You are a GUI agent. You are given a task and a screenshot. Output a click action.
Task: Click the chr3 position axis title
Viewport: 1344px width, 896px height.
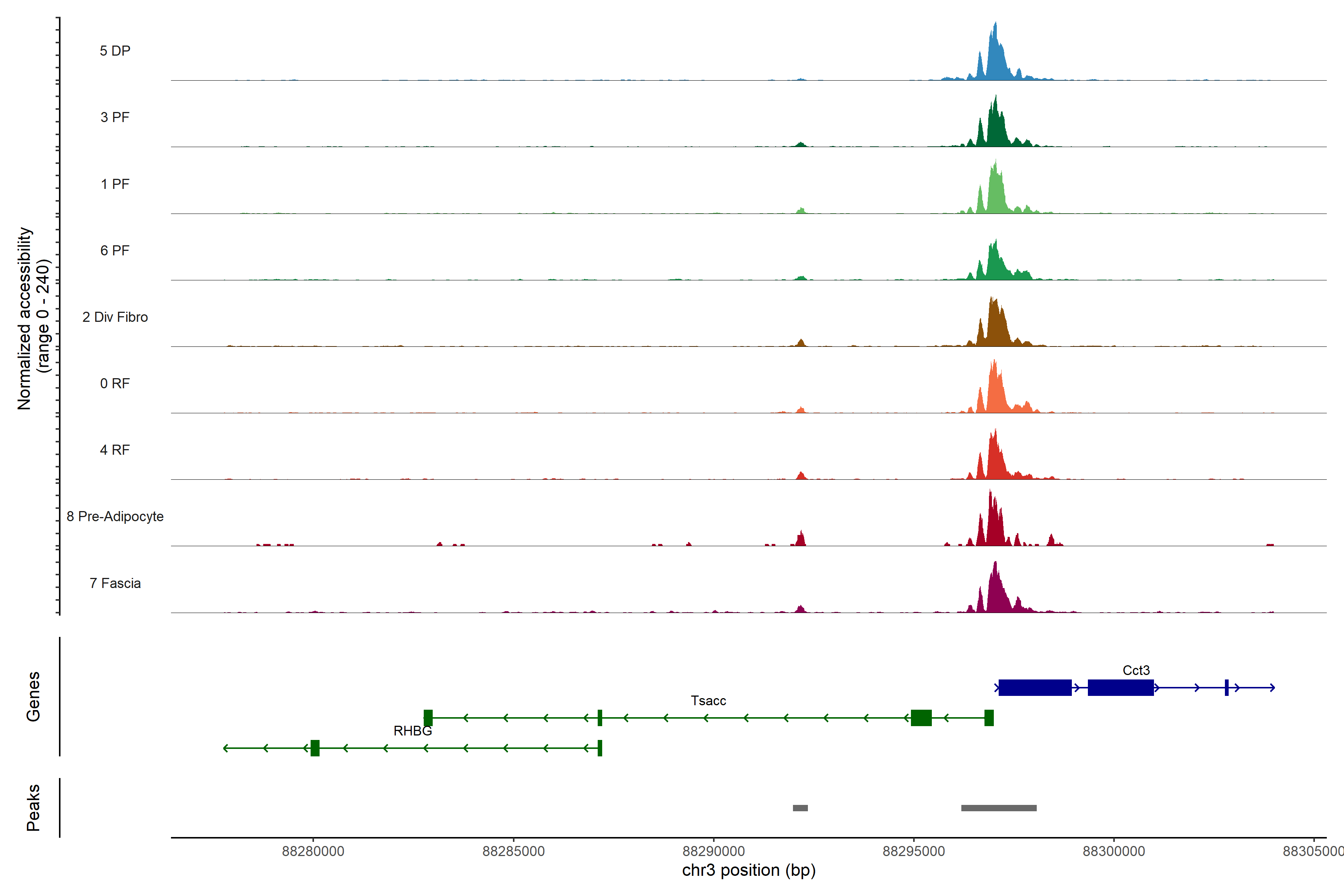coord(749,870)
